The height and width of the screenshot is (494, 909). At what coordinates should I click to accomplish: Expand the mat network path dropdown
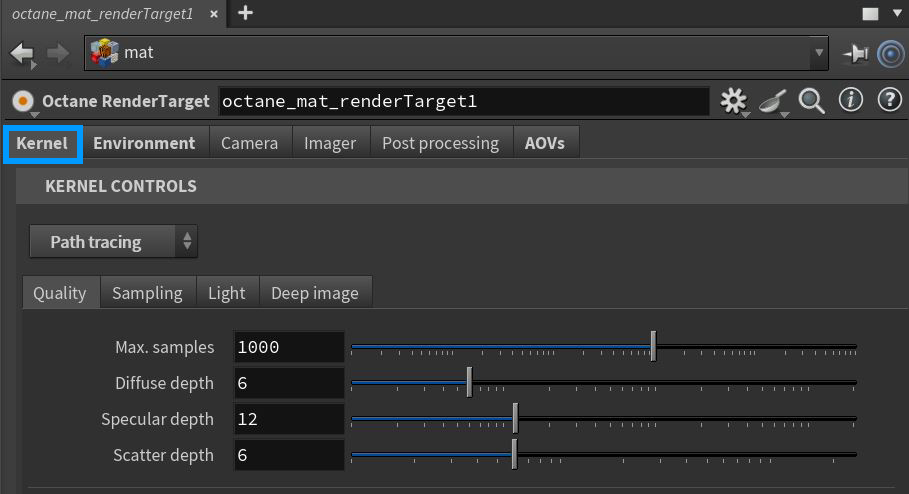point(820,53)
